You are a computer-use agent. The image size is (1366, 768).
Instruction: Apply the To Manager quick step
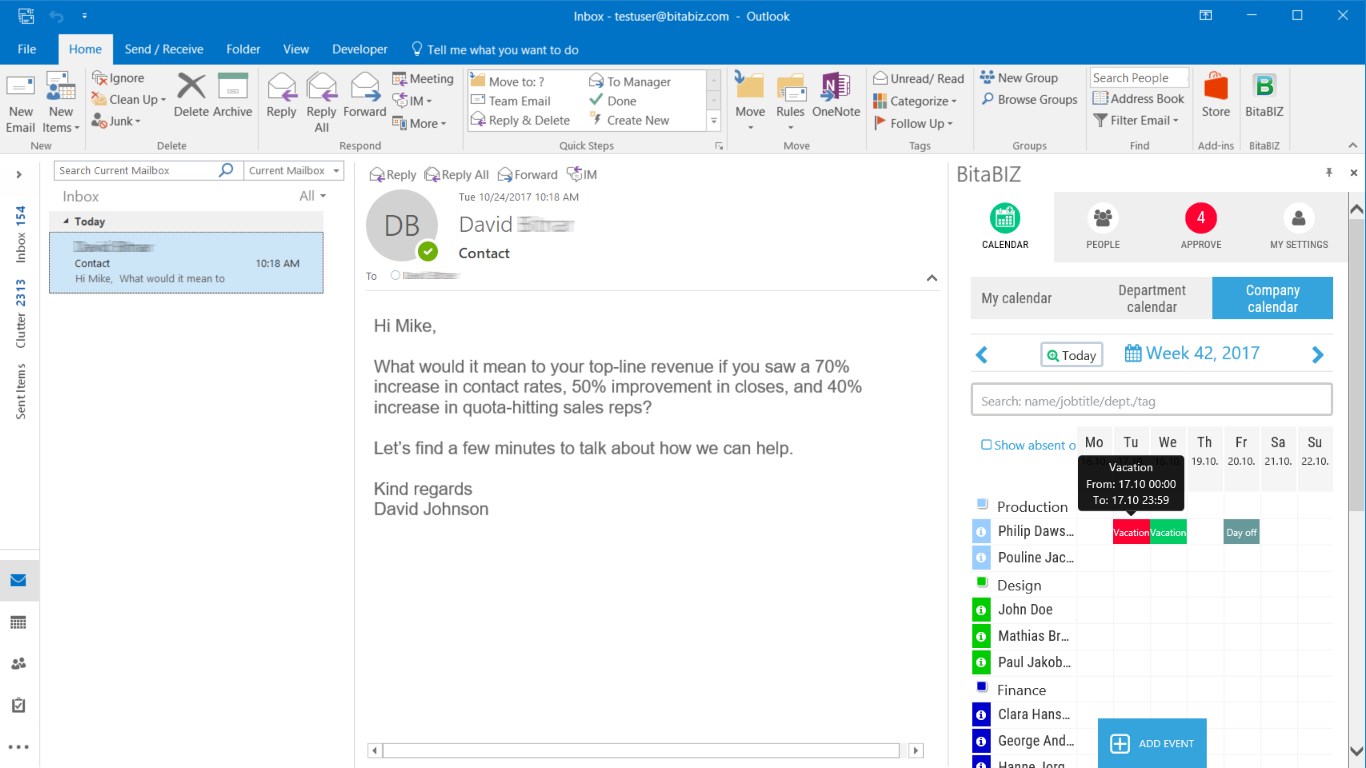click(x=630, y=82)
